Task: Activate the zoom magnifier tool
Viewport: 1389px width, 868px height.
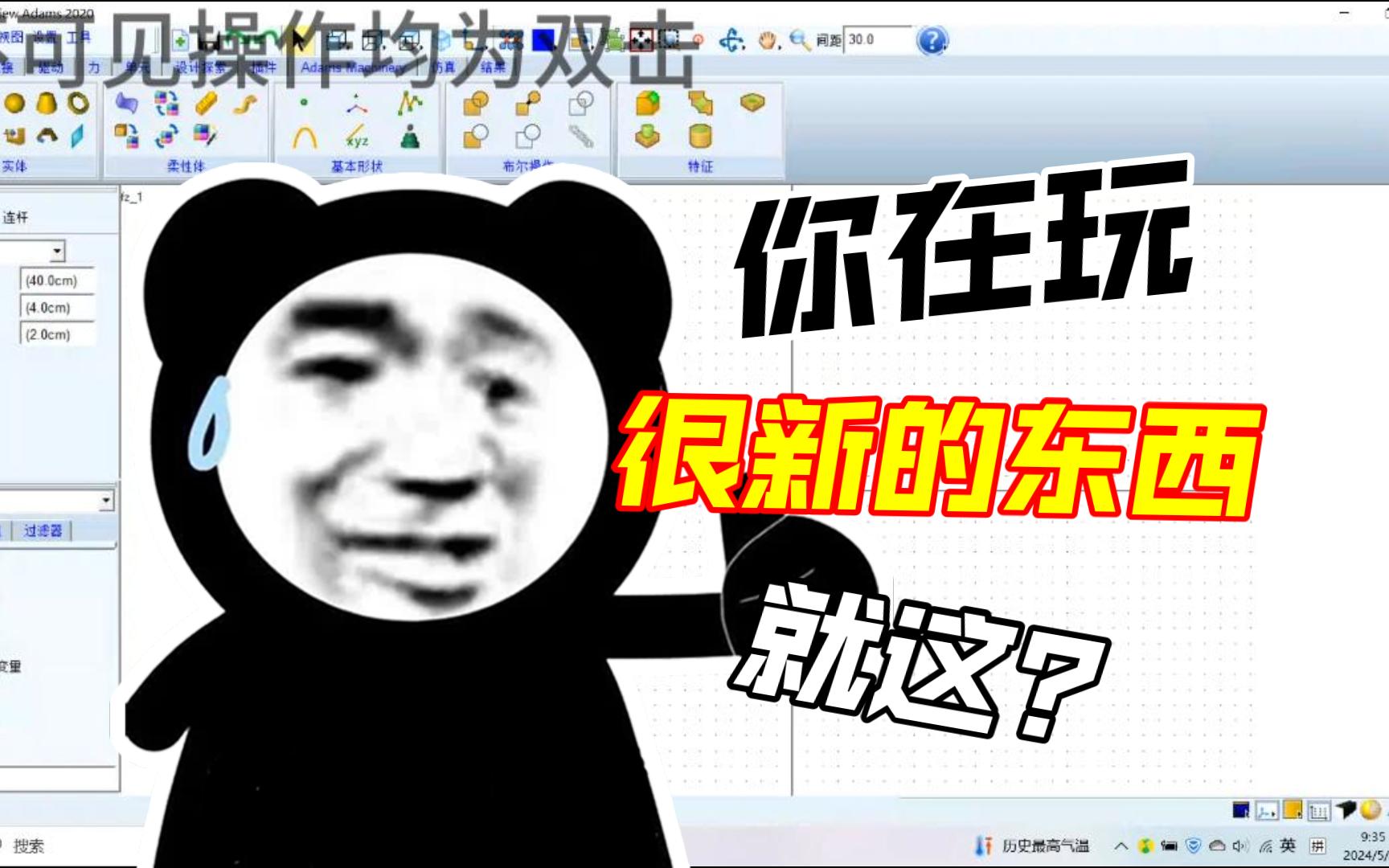Action: (799, 40)
